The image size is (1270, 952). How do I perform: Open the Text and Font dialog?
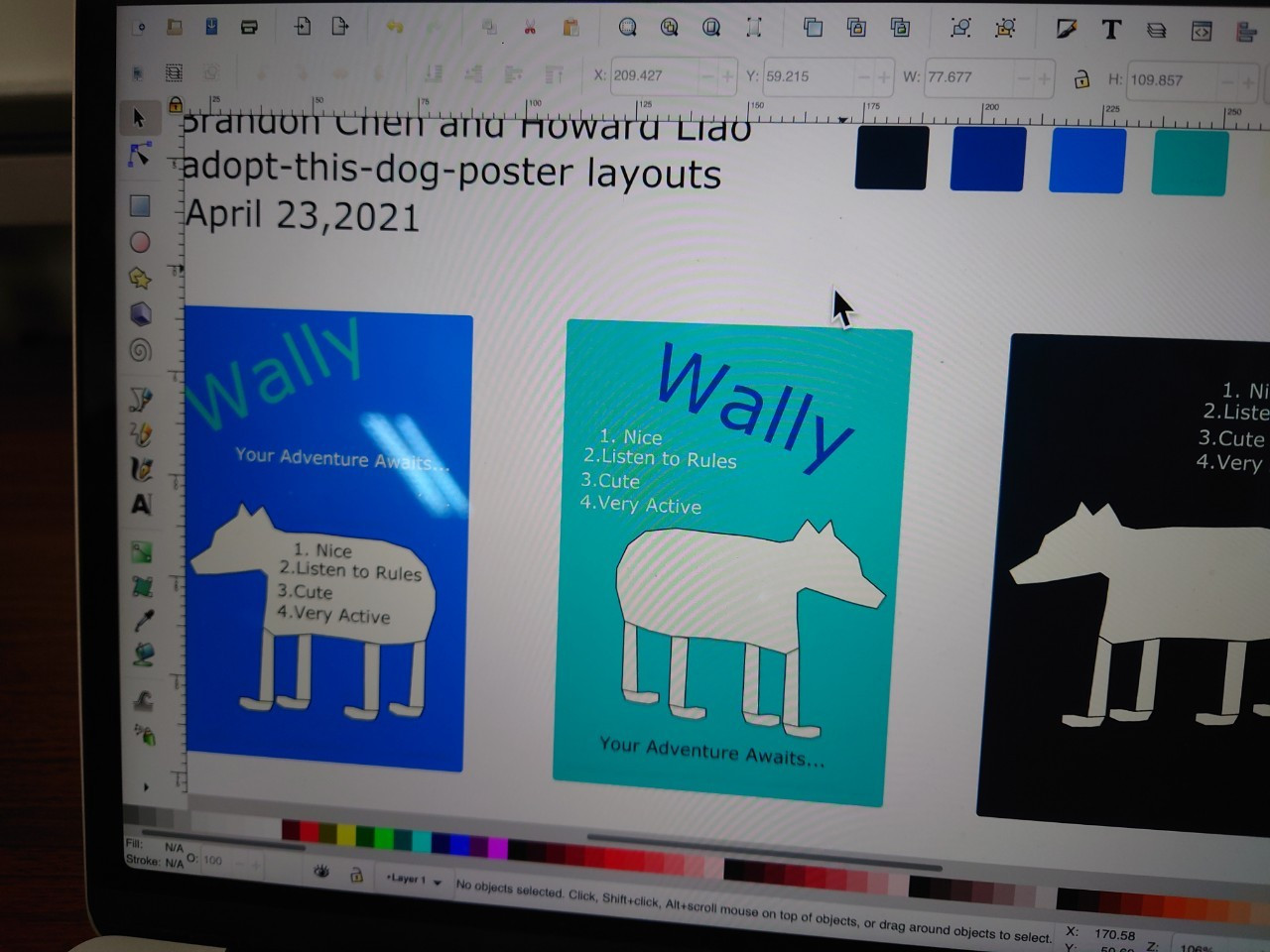[x=1111, y=30]
